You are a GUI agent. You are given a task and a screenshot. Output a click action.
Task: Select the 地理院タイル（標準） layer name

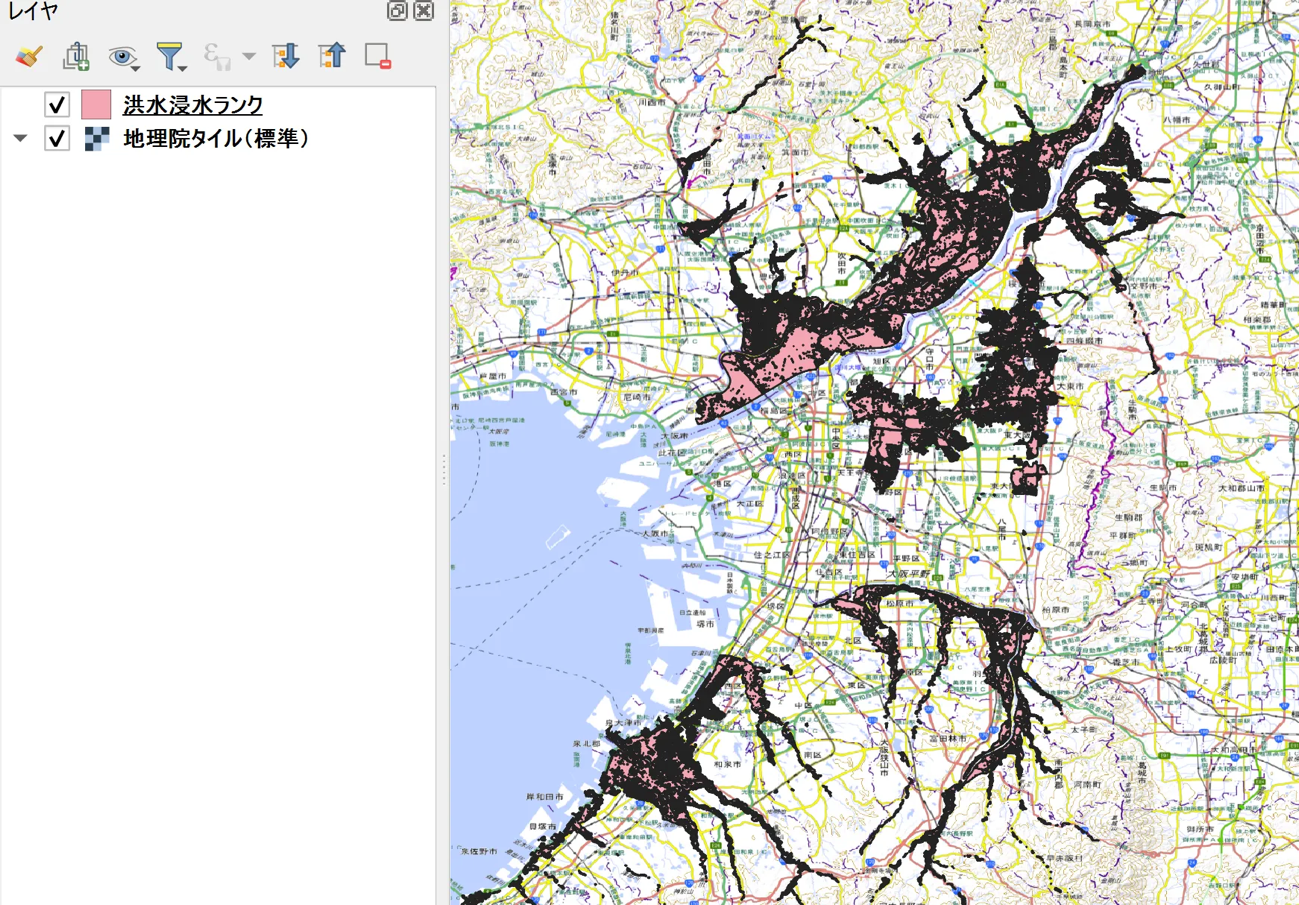(x=216, y=138)
